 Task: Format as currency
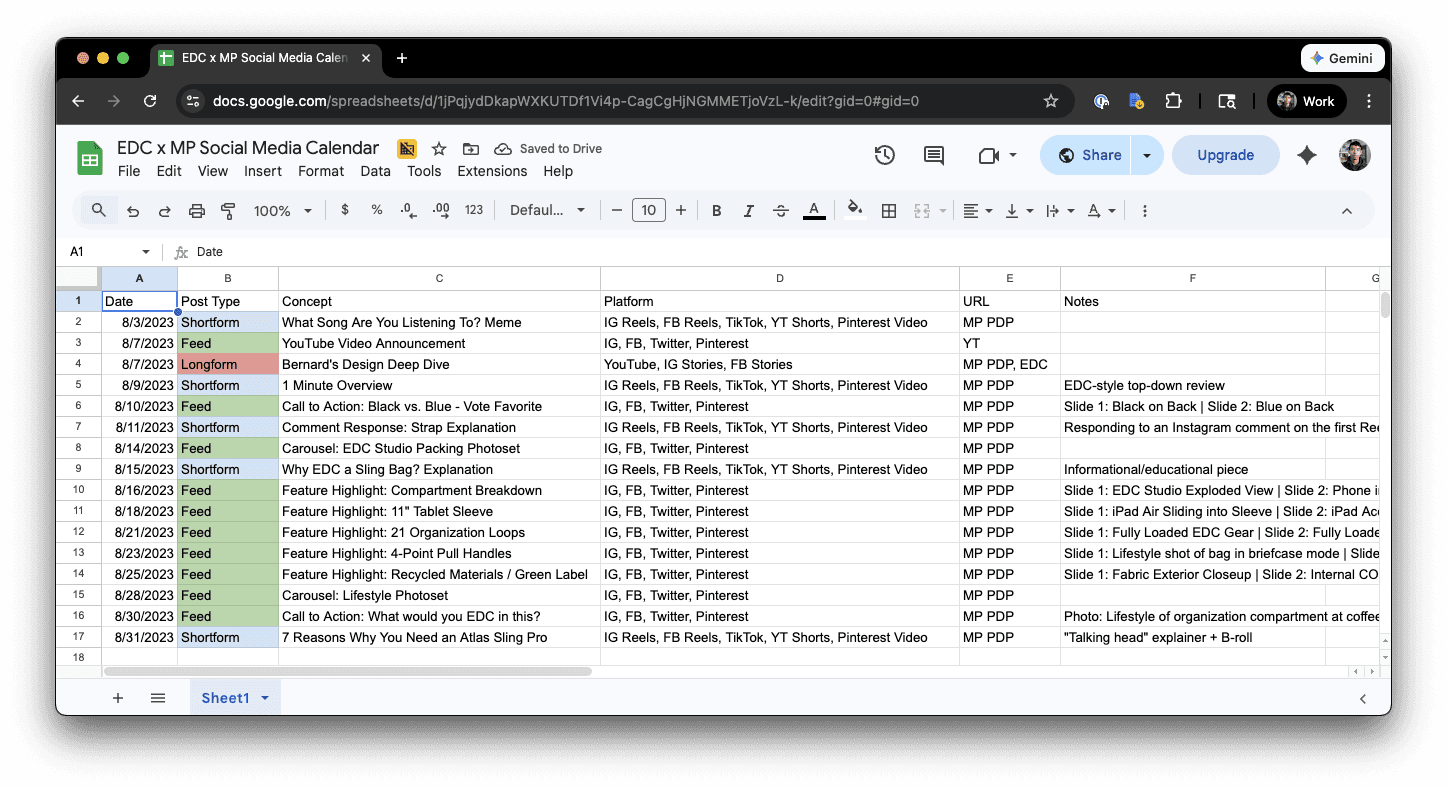345,210
